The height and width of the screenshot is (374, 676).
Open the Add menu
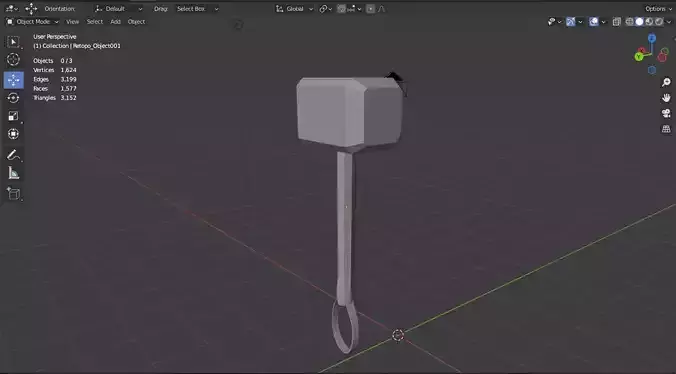[115, 22]
